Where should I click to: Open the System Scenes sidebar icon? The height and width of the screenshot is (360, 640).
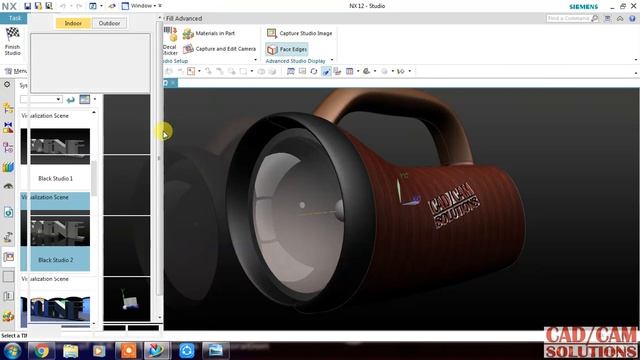click(x=9, y=257)
